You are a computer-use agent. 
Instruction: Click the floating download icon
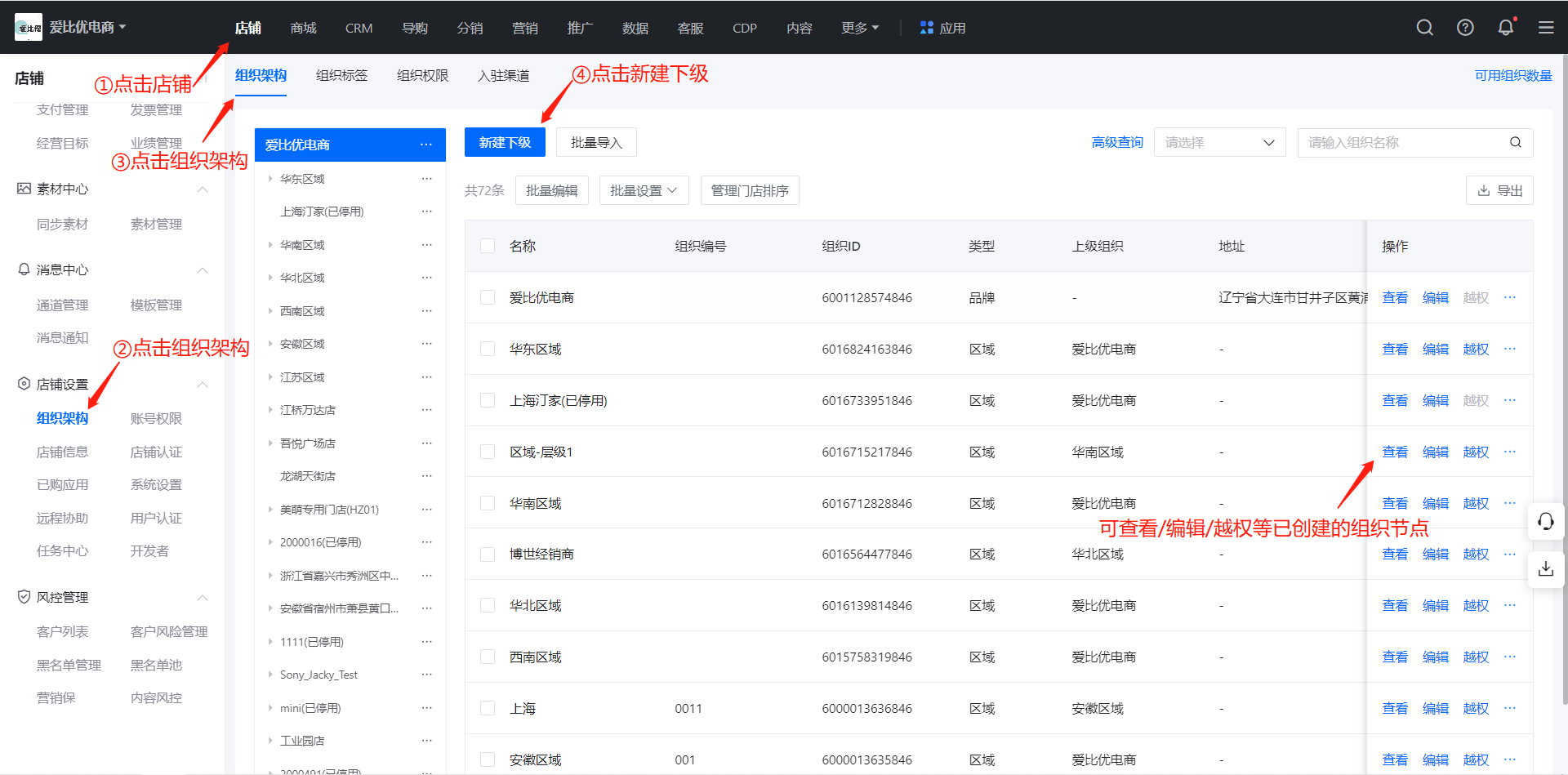[1546, 568]
